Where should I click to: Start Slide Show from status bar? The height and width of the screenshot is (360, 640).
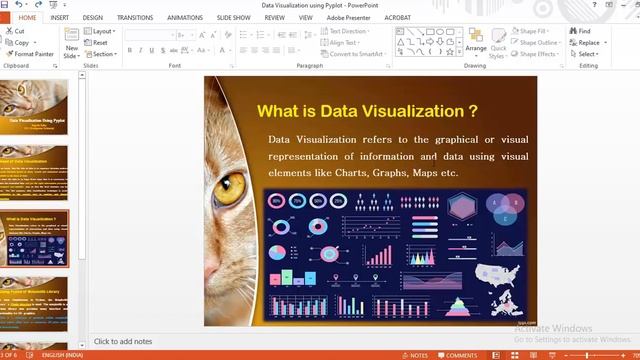click(x=552, y=356)
